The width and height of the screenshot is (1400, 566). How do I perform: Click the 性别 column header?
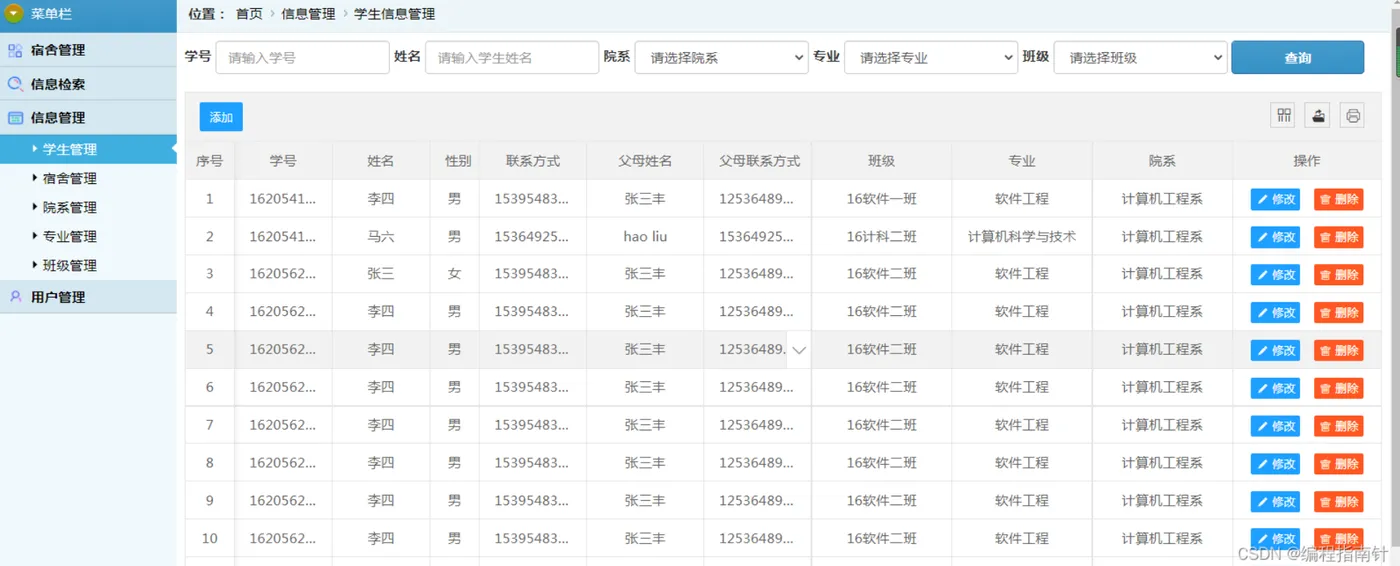coord(455,161)
